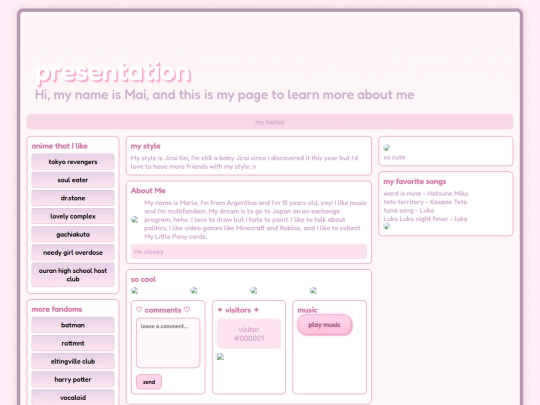Click the 'anime that I like' heading
540x405 pixels.
pyautogui.click(x=60, y=146)
